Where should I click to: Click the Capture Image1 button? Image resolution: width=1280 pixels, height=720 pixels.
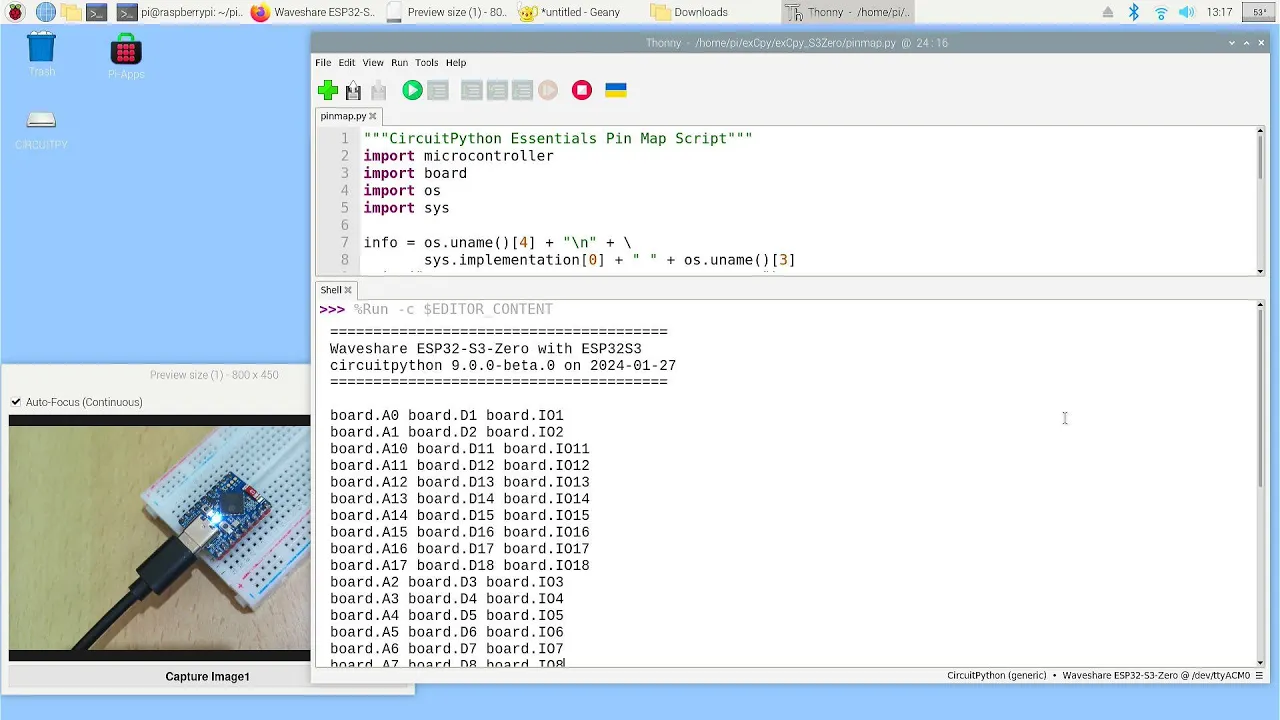tap(208, 677)
